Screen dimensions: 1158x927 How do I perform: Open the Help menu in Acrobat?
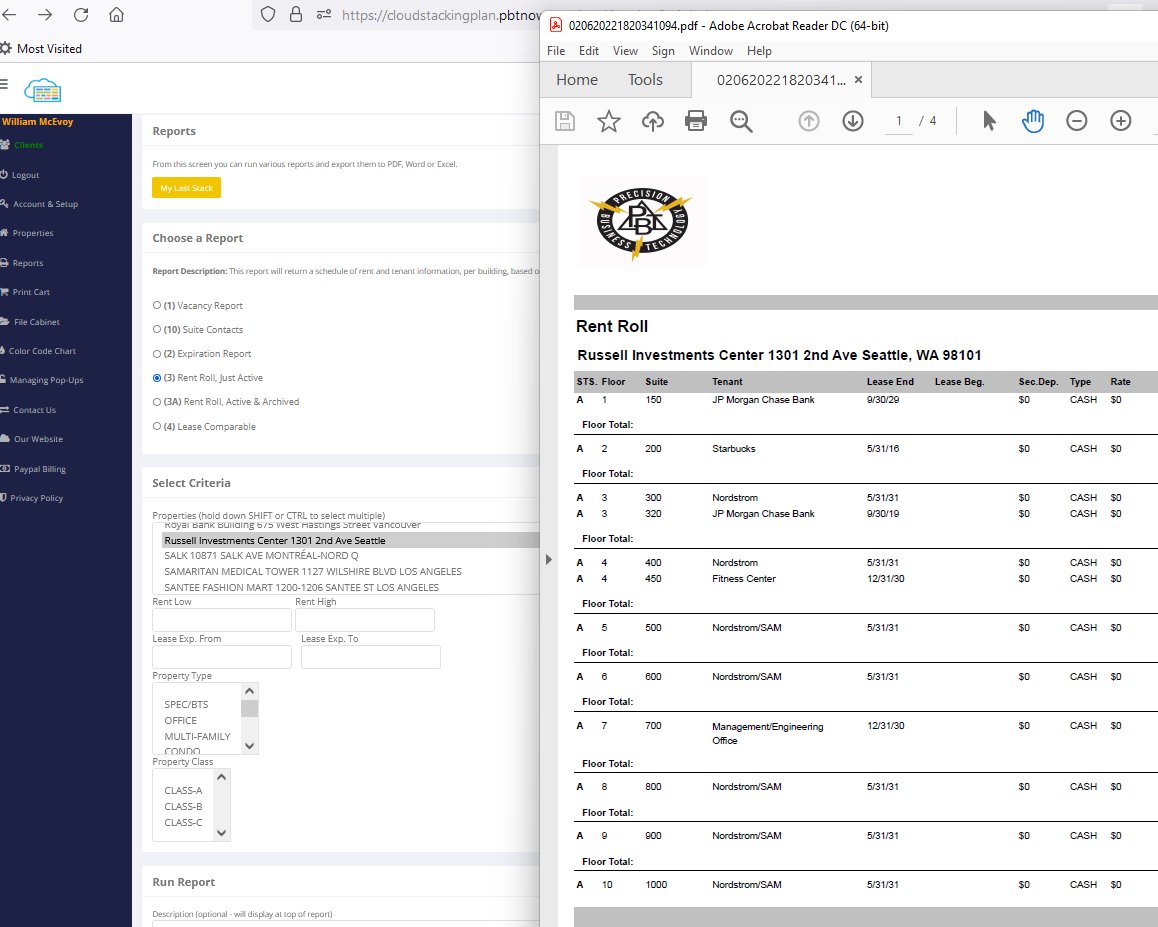(x=759, y=51)
